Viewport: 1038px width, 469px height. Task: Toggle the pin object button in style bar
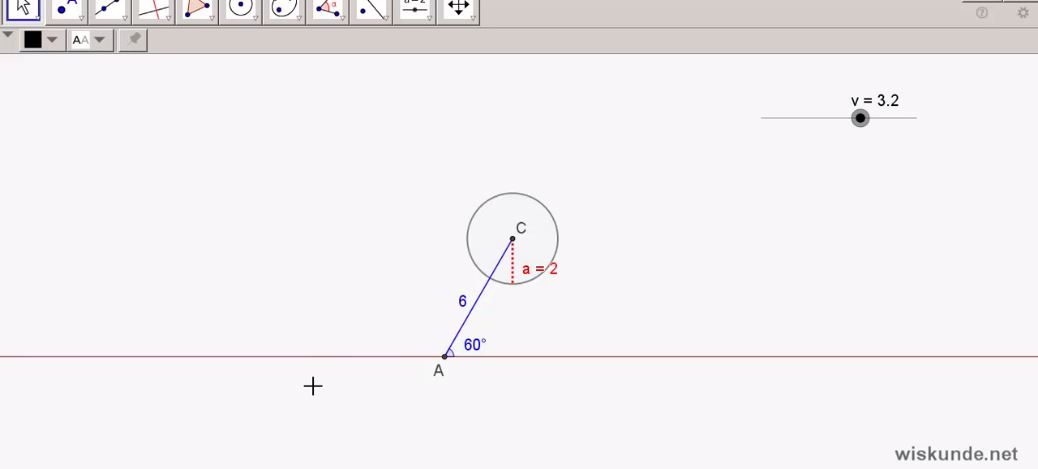tap(134, 40)
